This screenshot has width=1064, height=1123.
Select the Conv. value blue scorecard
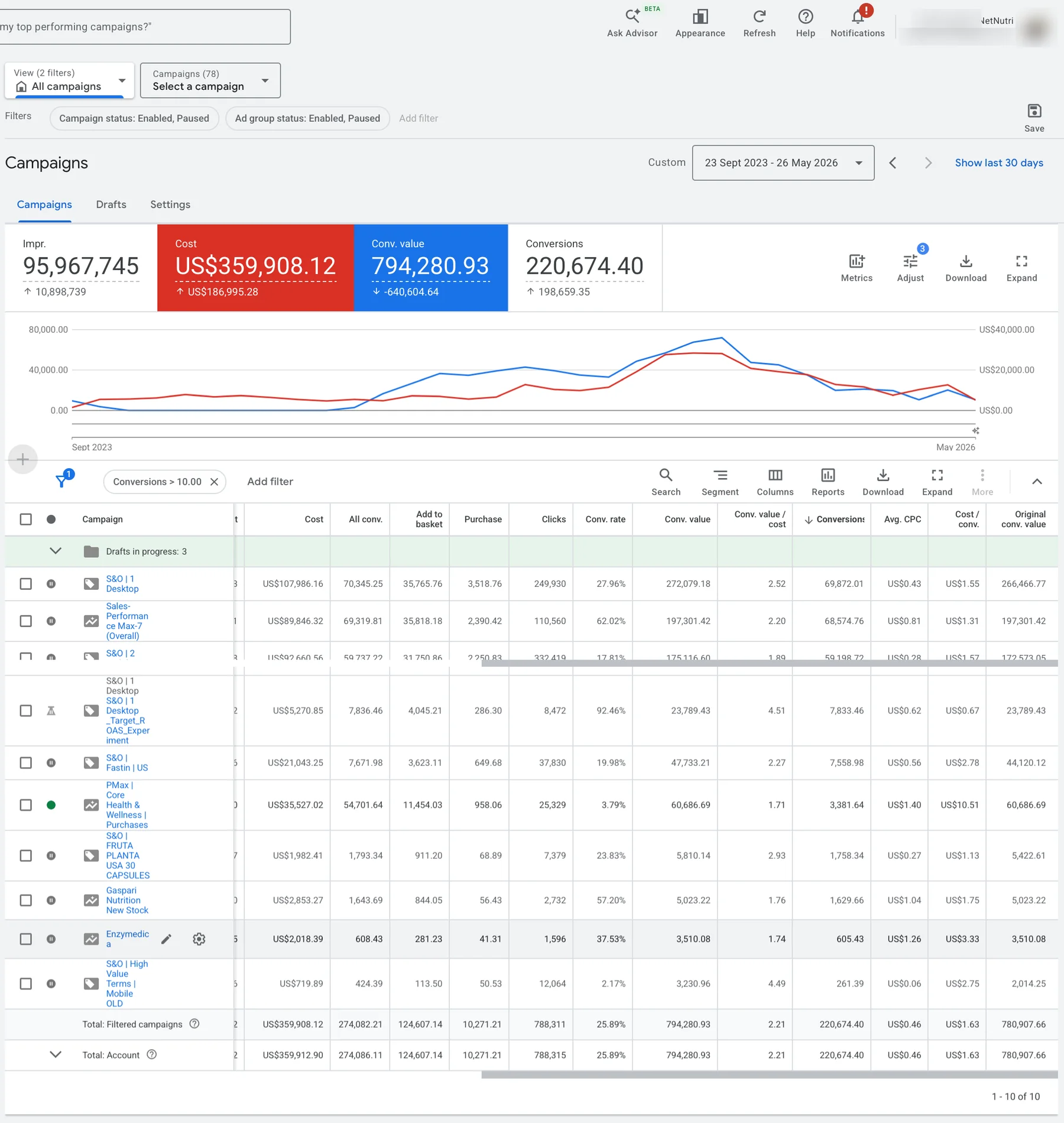coord(431,268)
